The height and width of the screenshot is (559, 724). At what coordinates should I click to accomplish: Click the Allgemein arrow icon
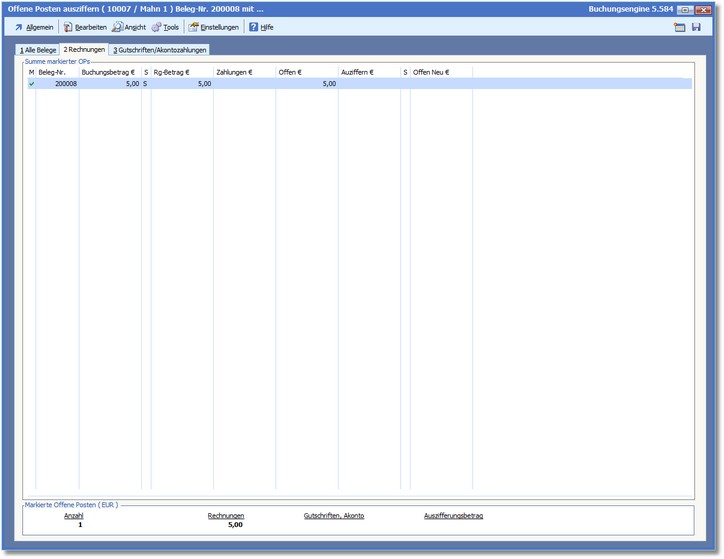coord(19,27)
